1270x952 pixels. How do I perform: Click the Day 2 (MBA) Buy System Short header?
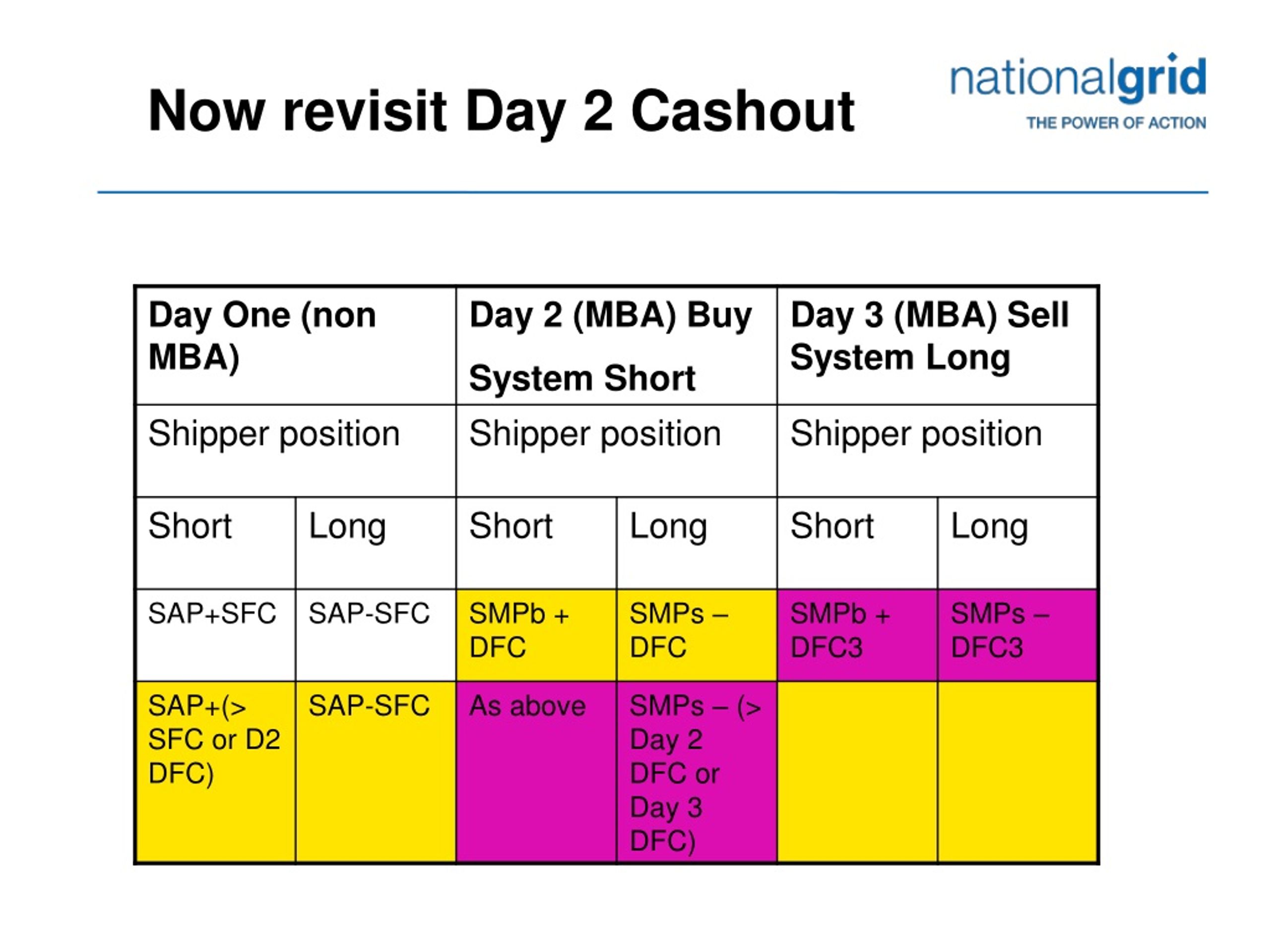[x=617, y=346]
